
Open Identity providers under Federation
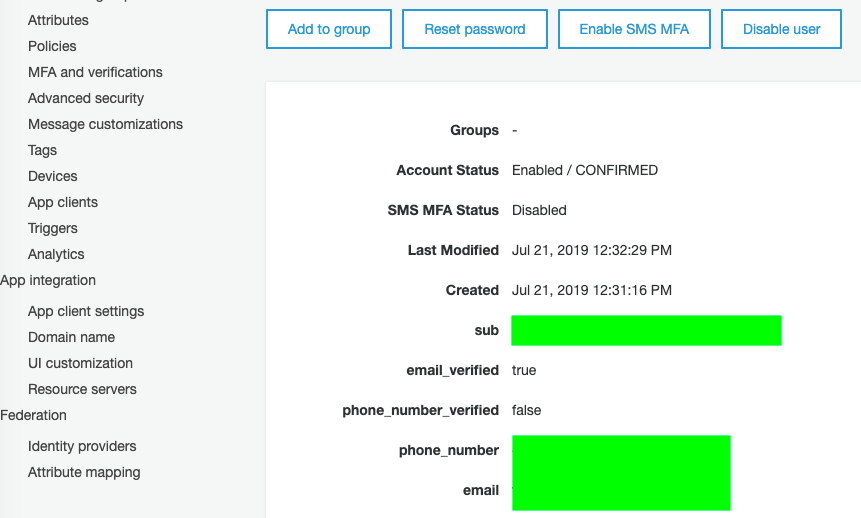click(82, 446)
